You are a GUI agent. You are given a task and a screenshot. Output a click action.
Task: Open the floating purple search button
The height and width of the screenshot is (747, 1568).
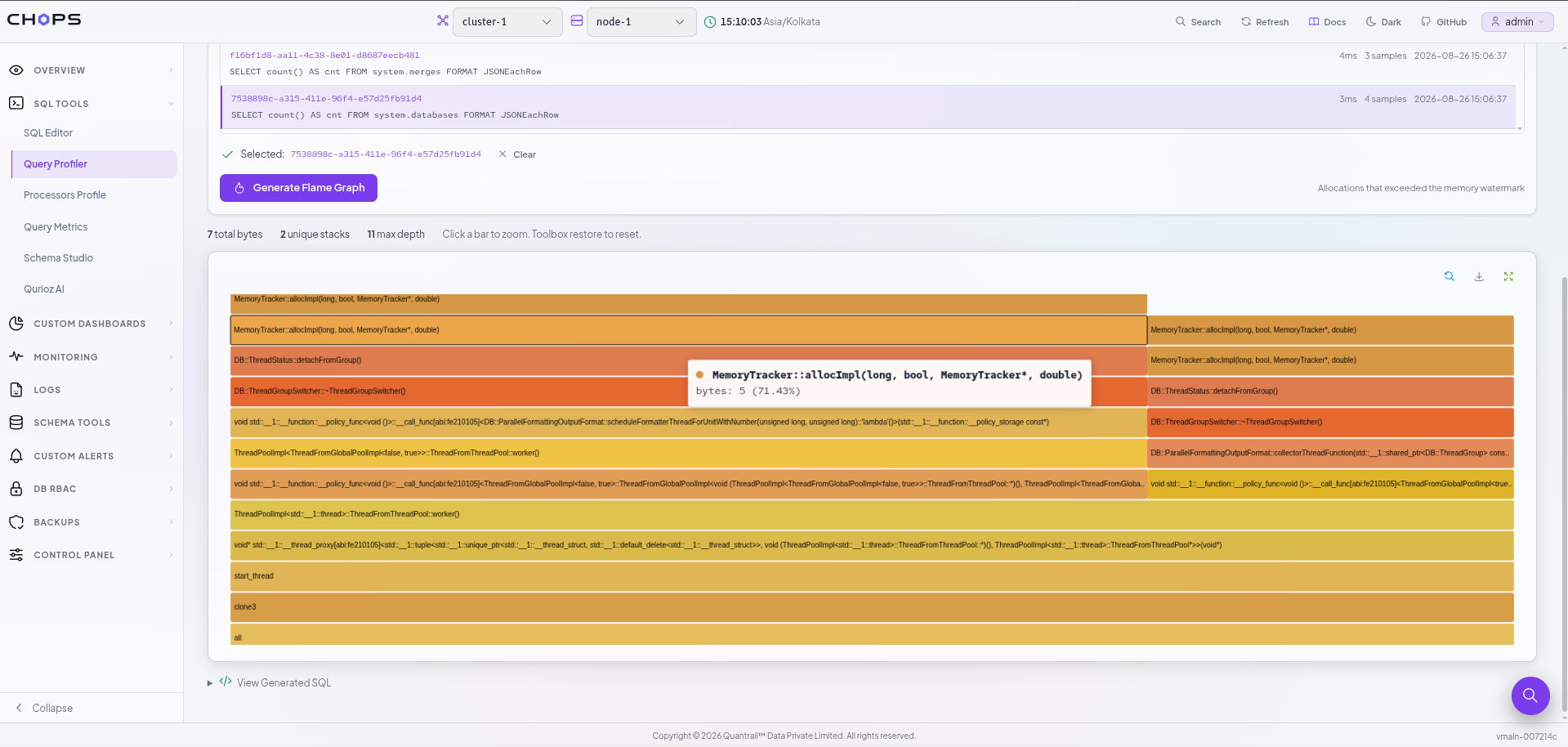[1530, 696]
